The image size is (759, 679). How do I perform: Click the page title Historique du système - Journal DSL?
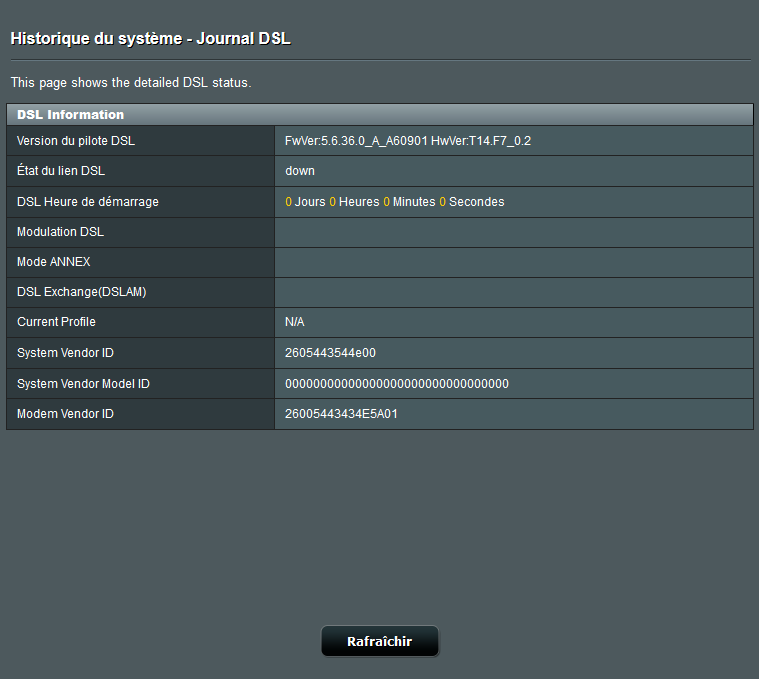[x=150, y=39]
